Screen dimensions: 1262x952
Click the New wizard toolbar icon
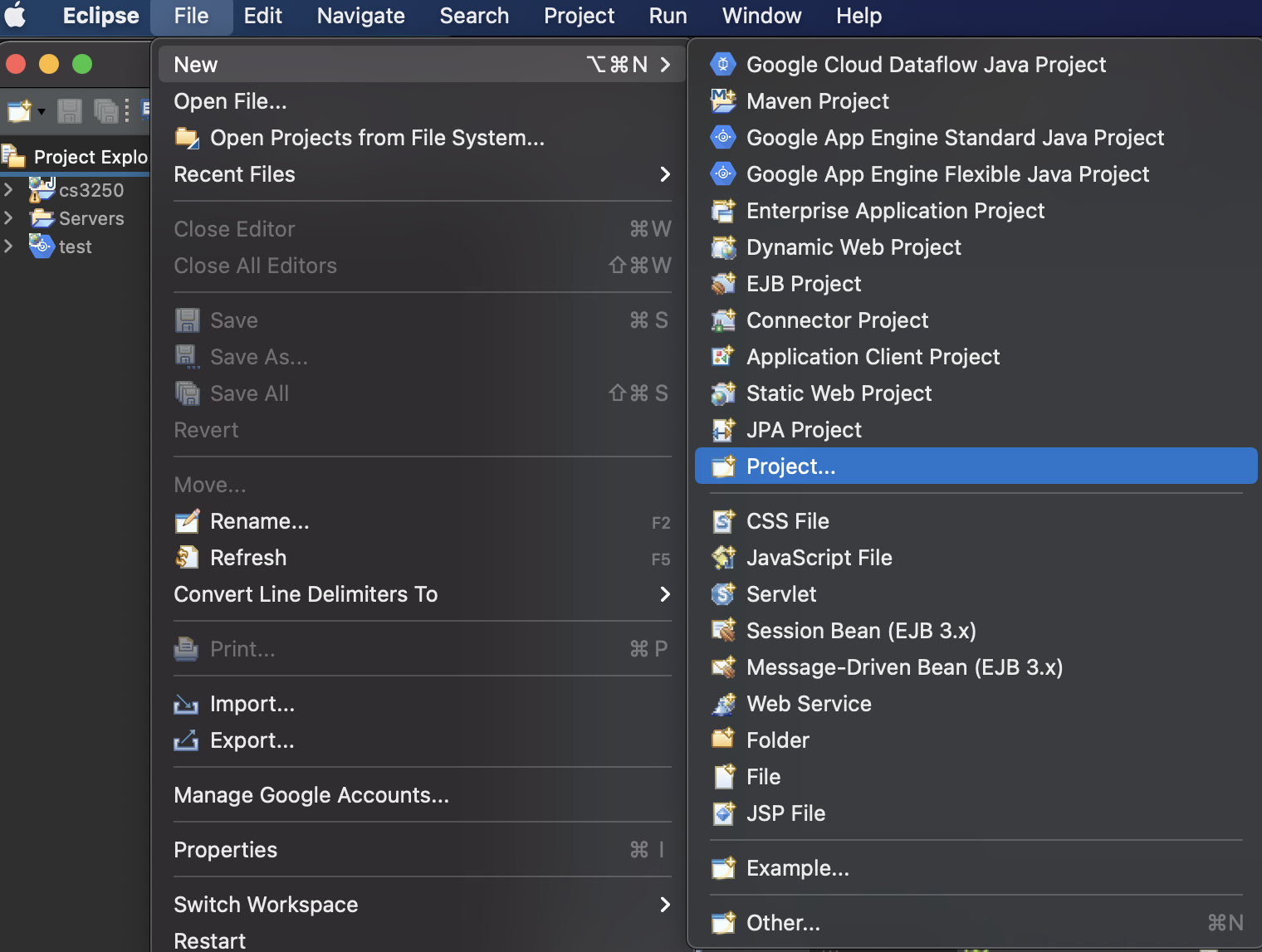point(19,110)
